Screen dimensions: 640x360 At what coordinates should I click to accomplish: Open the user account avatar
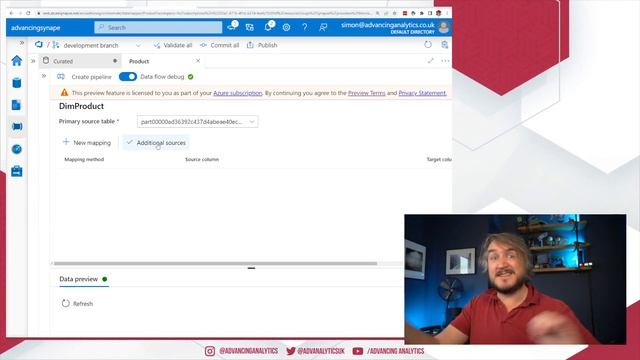pos(444,28)
